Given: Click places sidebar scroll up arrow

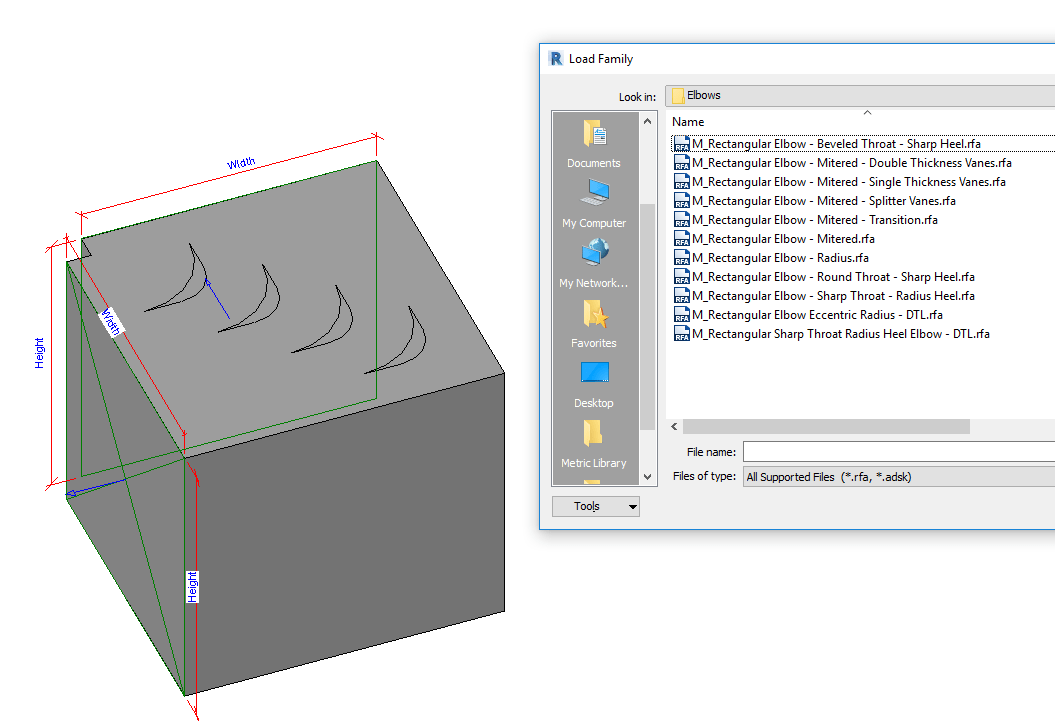Looking at the screenshot, I should click(x=647, y=121).
